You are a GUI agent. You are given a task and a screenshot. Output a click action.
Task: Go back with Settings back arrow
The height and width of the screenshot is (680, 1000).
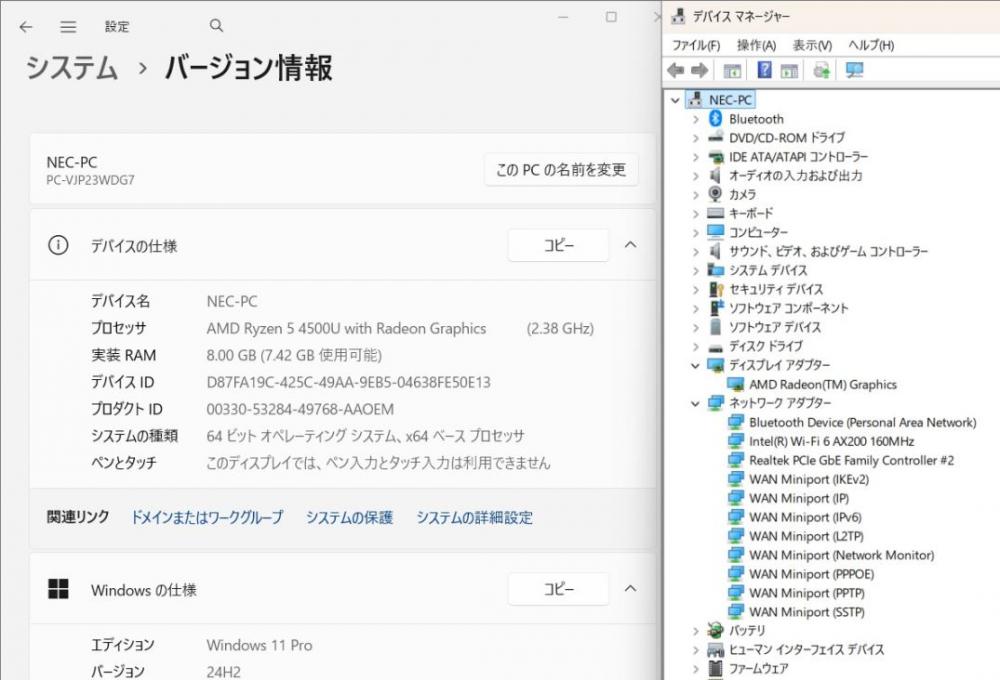coord(26,27)
